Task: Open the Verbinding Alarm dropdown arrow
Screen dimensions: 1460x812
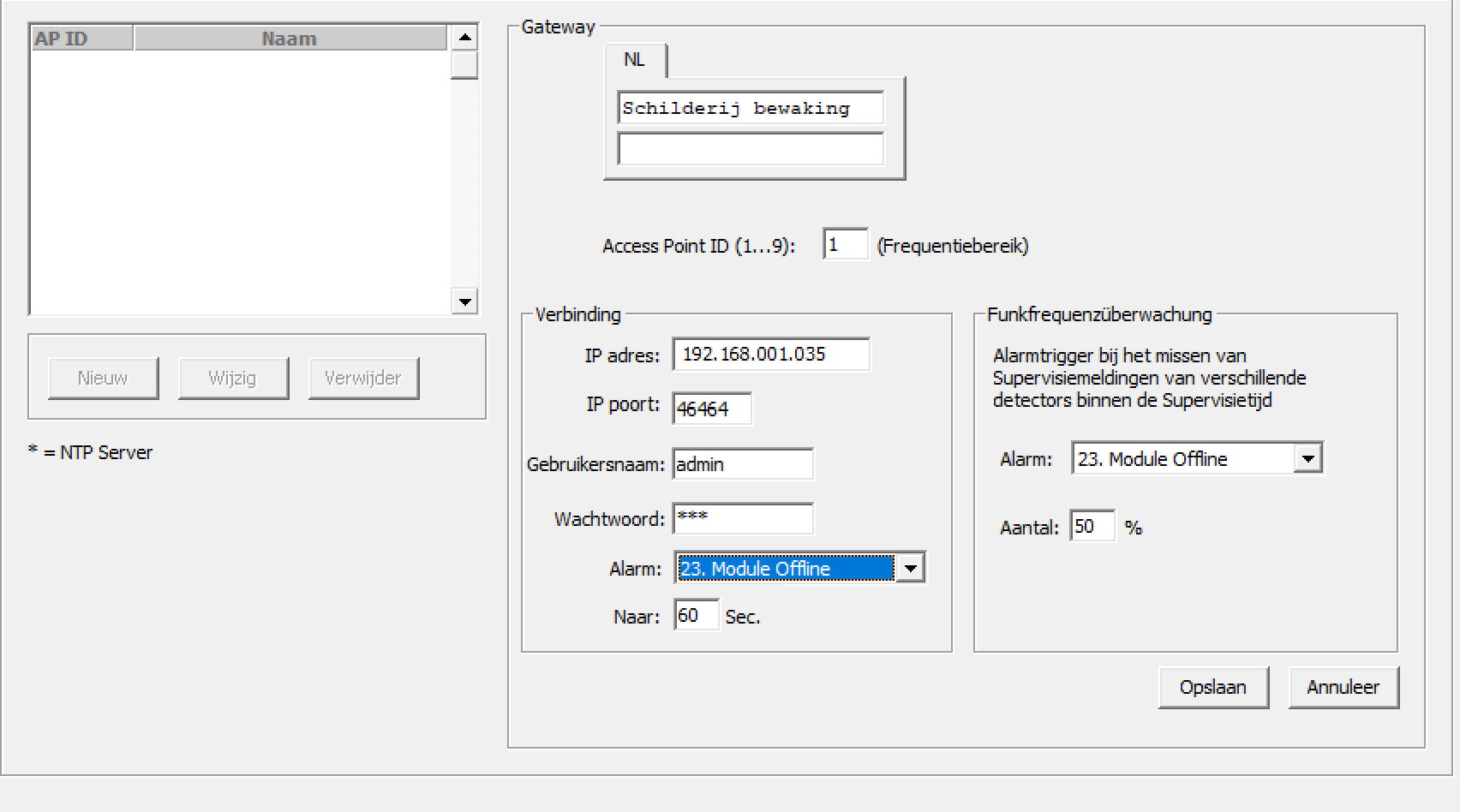Action: click(x=910, y=568)
